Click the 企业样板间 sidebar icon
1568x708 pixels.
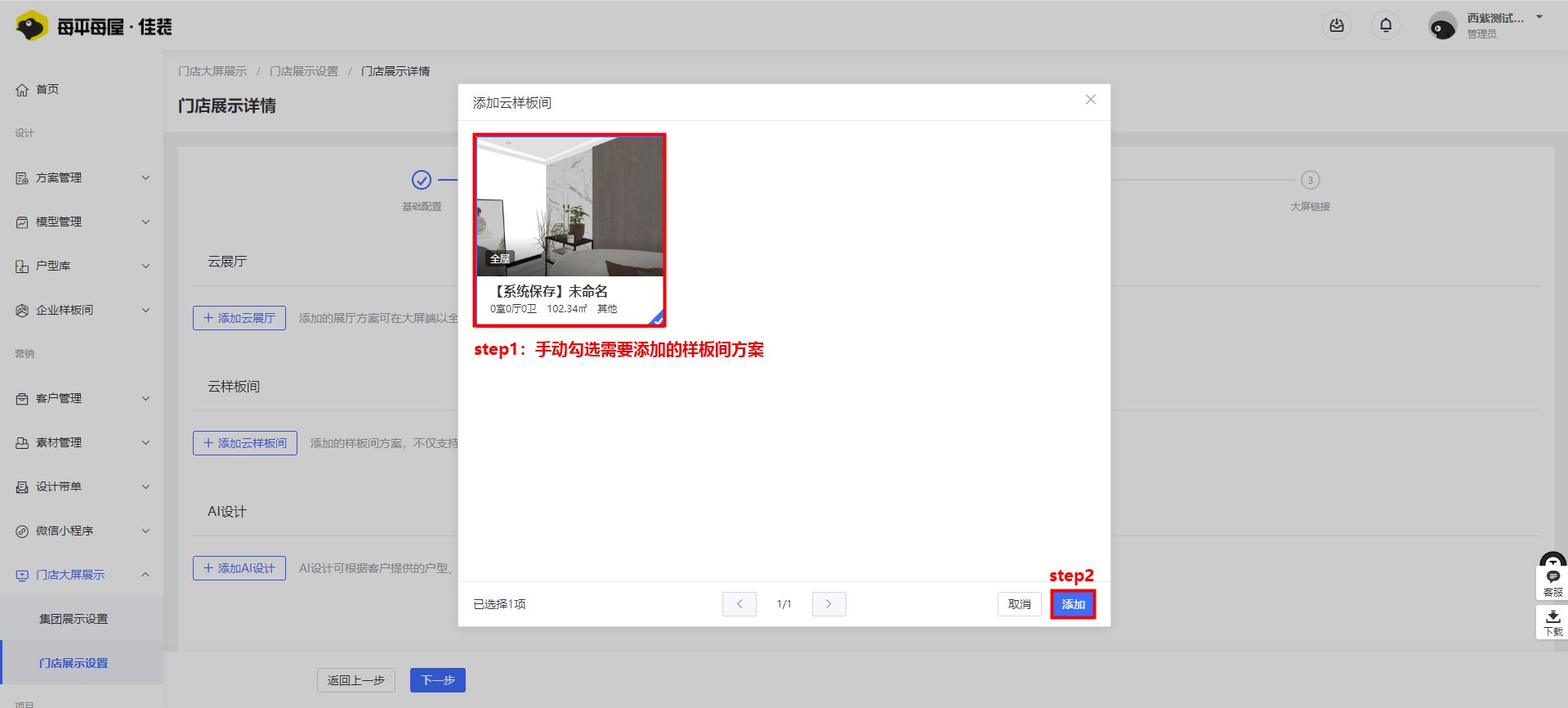22,311
